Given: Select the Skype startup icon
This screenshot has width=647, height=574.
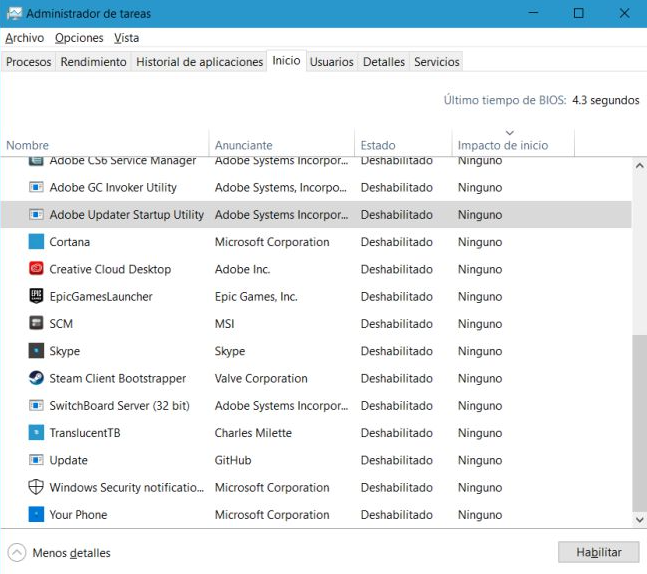Looking at the screenshot, I should tap(36, 351).
